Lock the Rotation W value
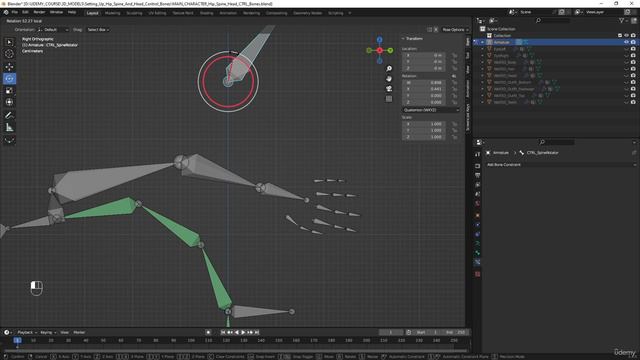 (454, 82)
